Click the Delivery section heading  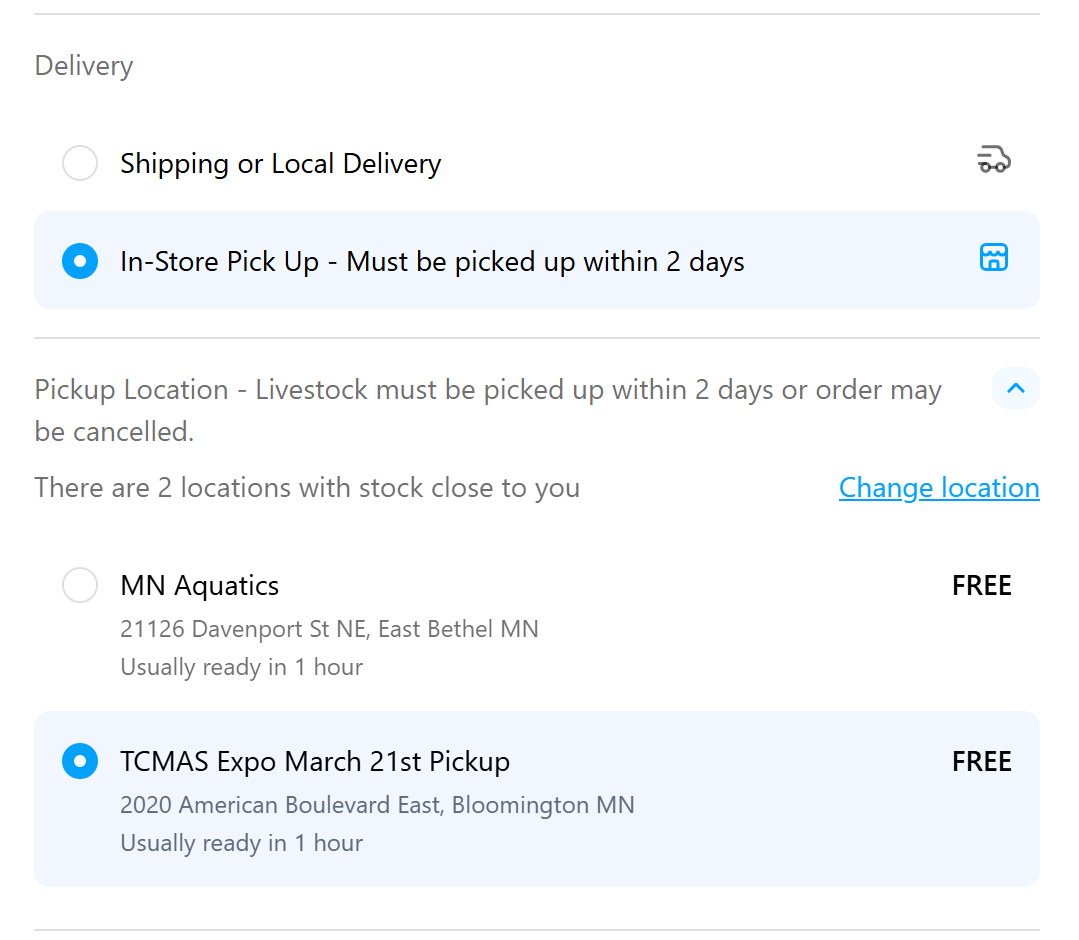point(84,66)
